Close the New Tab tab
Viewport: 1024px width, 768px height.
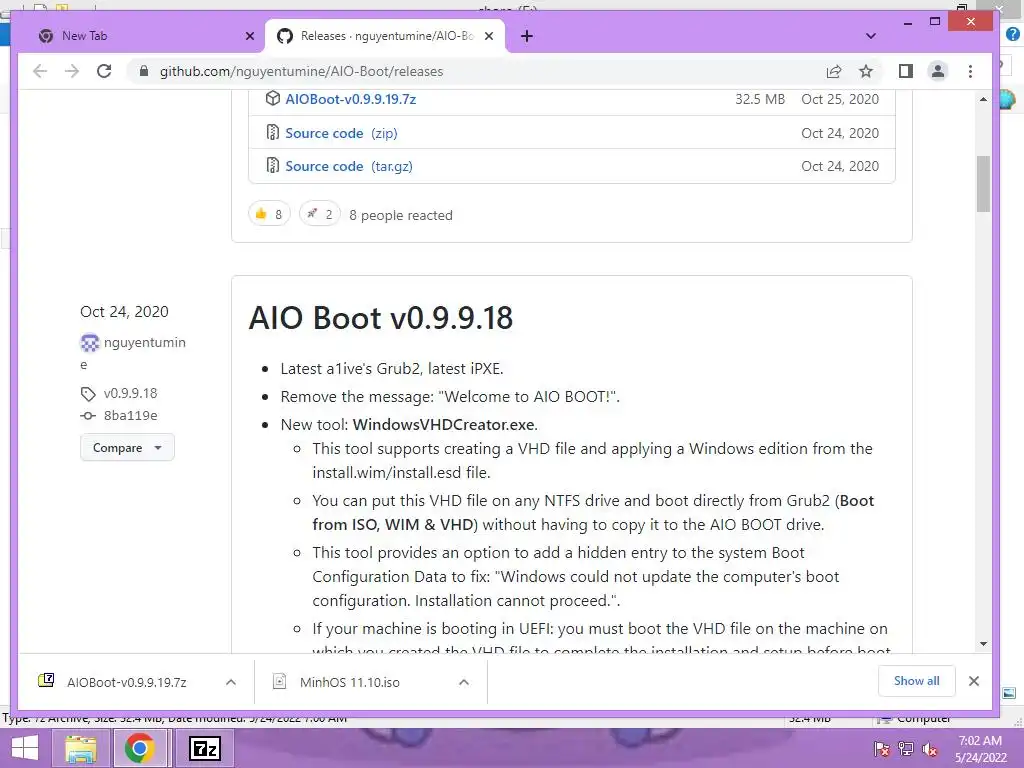[x=249, y=36]
